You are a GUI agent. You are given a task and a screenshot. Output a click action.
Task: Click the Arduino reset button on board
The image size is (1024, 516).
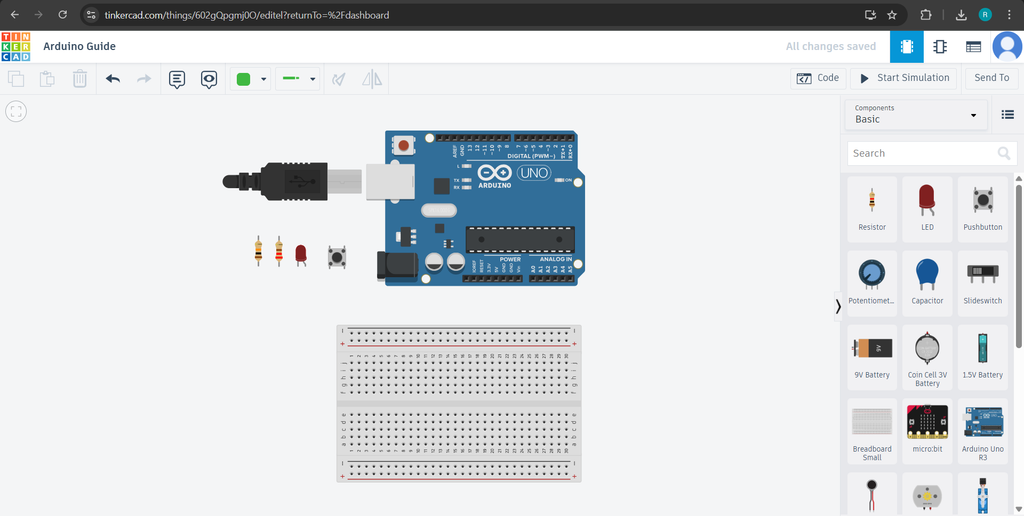click(404, 145)
